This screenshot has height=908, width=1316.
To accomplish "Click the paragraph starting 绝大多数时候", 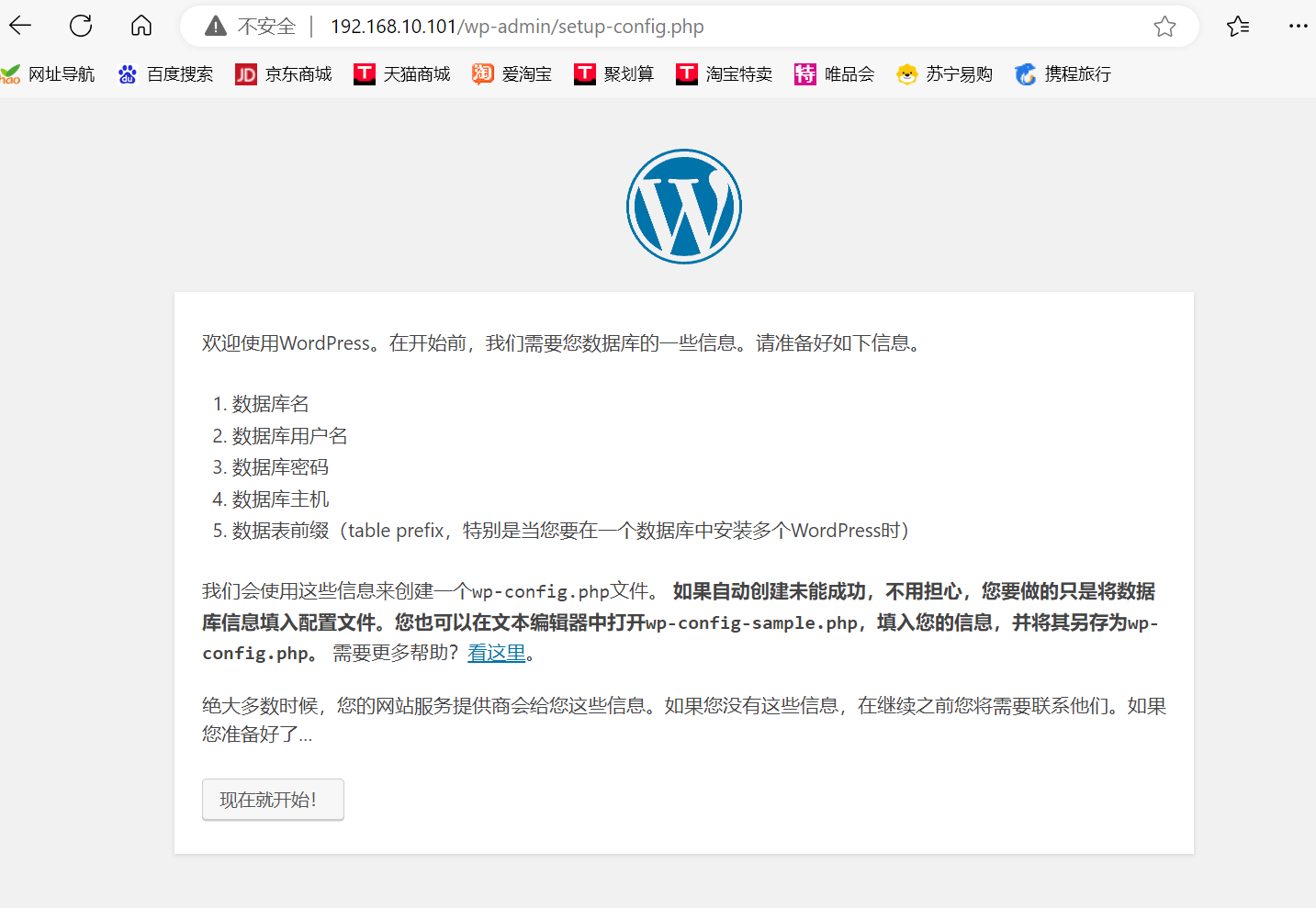I will point(684,720).
